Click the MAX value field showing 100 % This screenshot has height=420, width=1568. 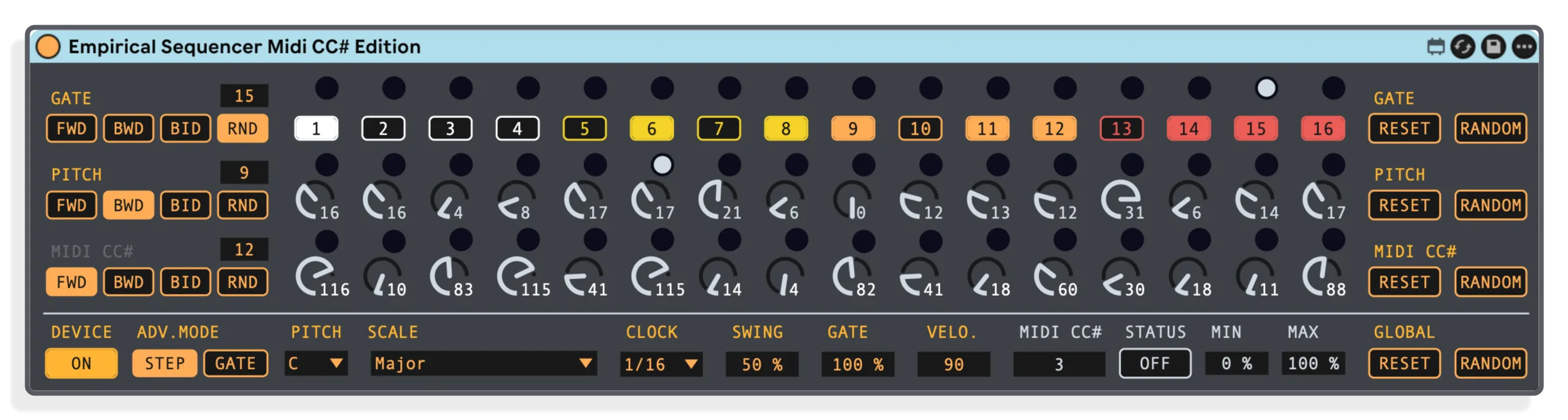point(1314,363)
